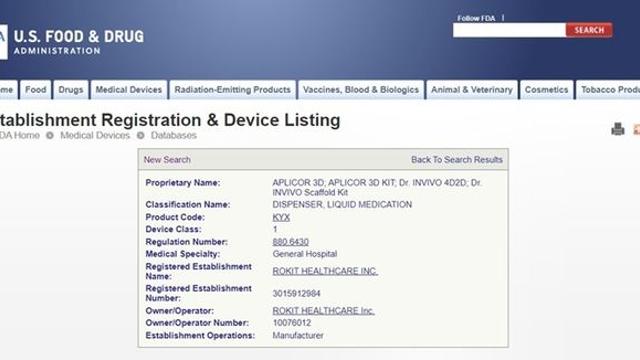
Task: Click the DISPENSER, LIQUID MEDICATION text
Action: point(342,204)
